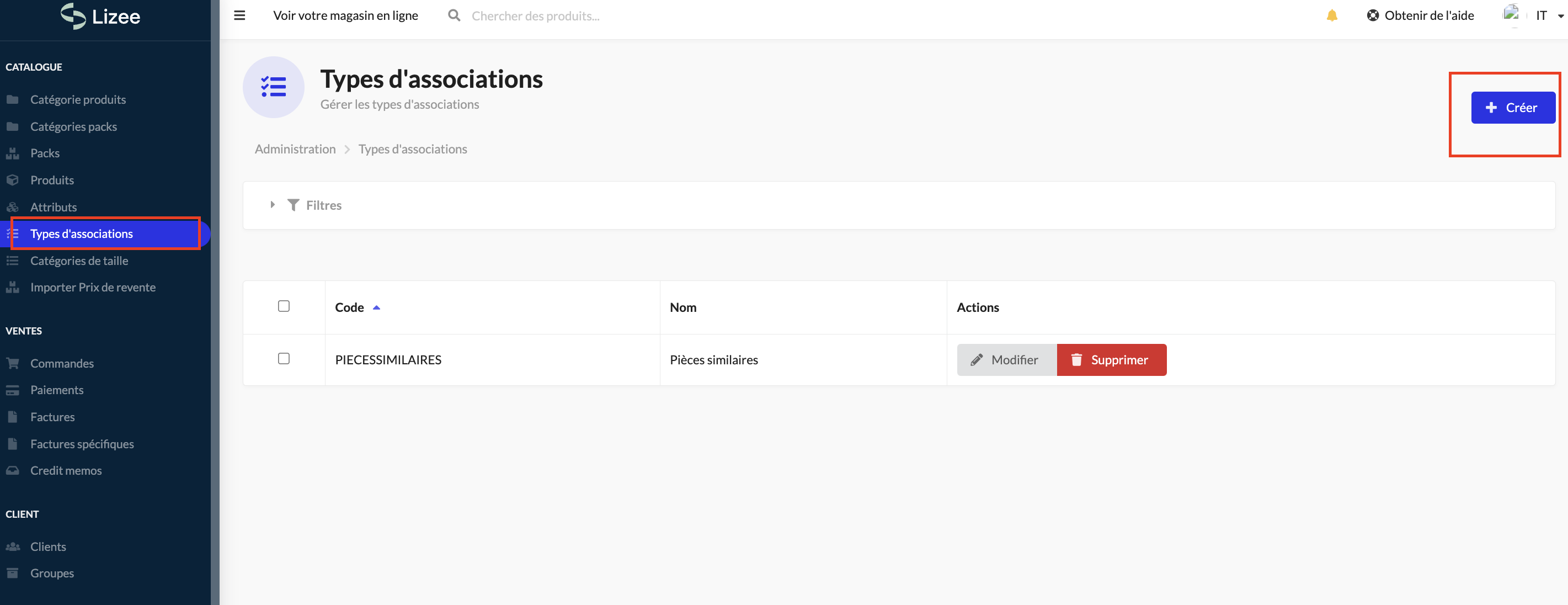Click the search magnifier icon
Screen dimensions: 1568x605
pos(454,15)
